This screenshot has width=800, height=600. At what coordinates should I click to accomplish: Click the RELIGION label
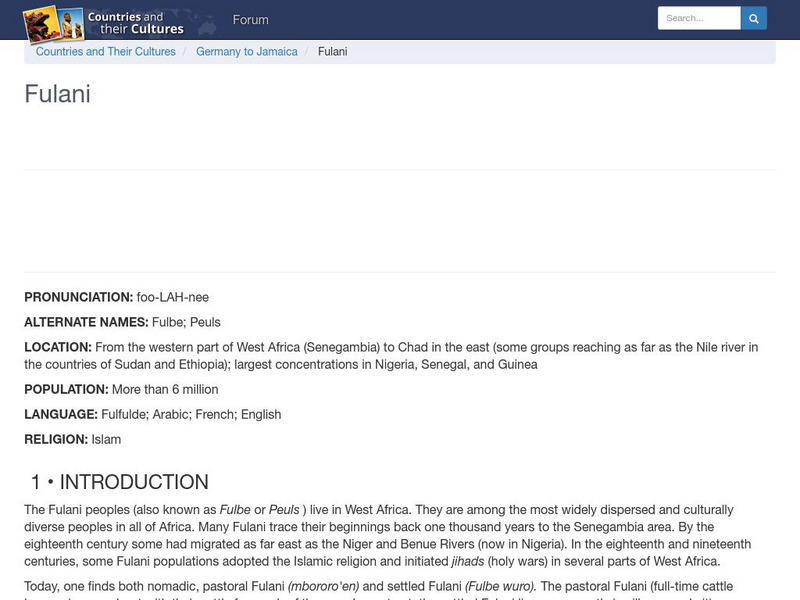coord(56,439)
